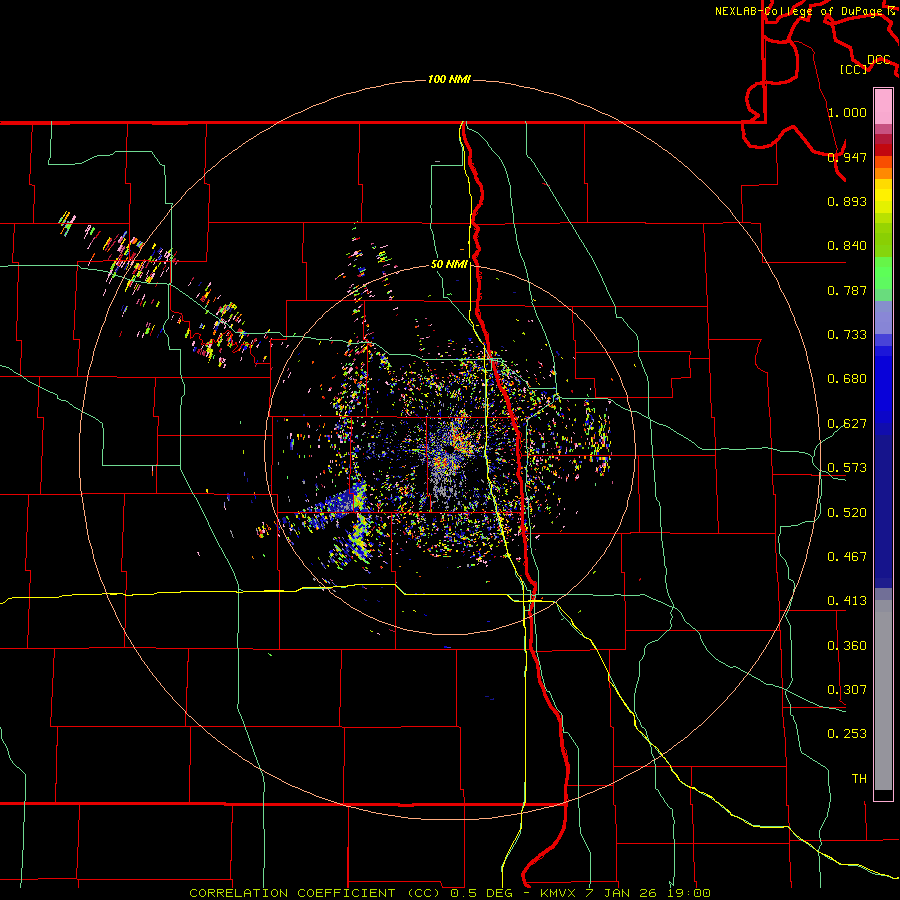Click the 0.520 color scale value

(847, 513)
